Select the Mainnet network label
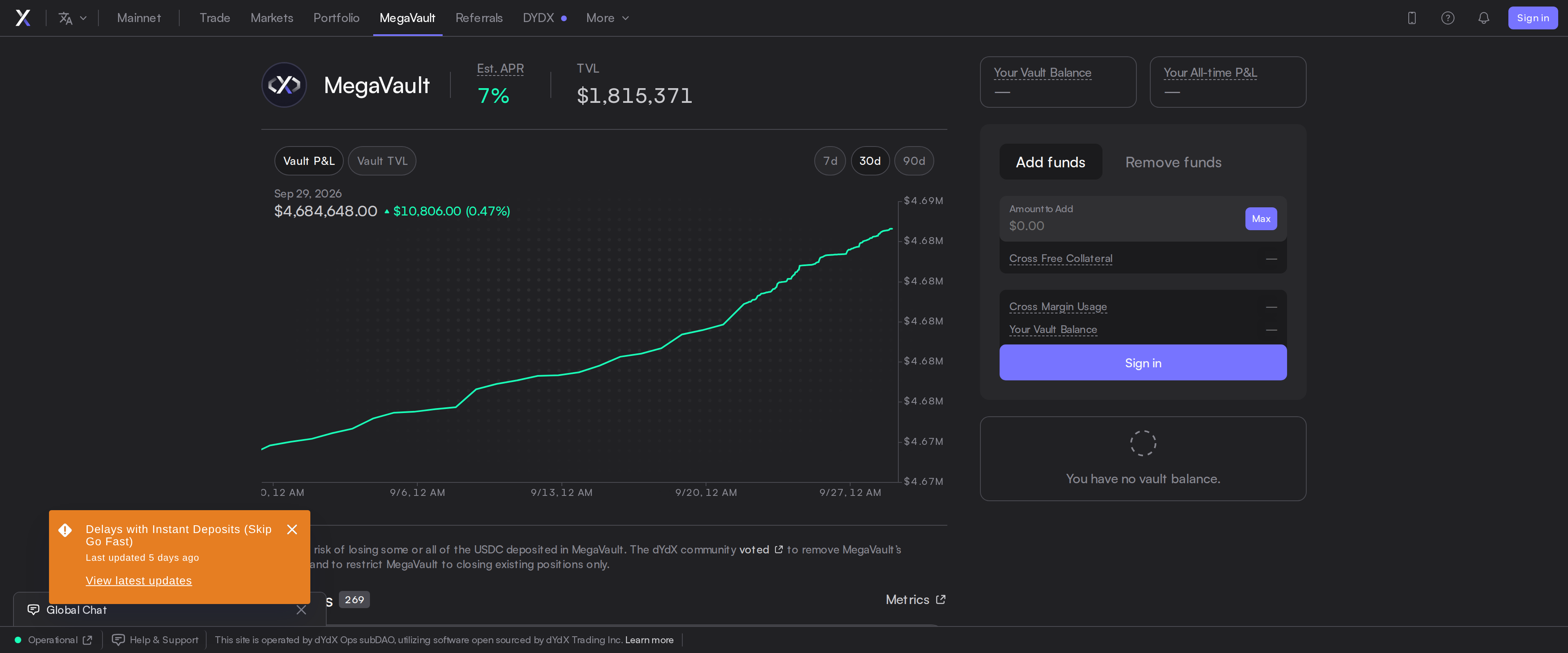This screenshot has width=1568, height=653. 139,18
